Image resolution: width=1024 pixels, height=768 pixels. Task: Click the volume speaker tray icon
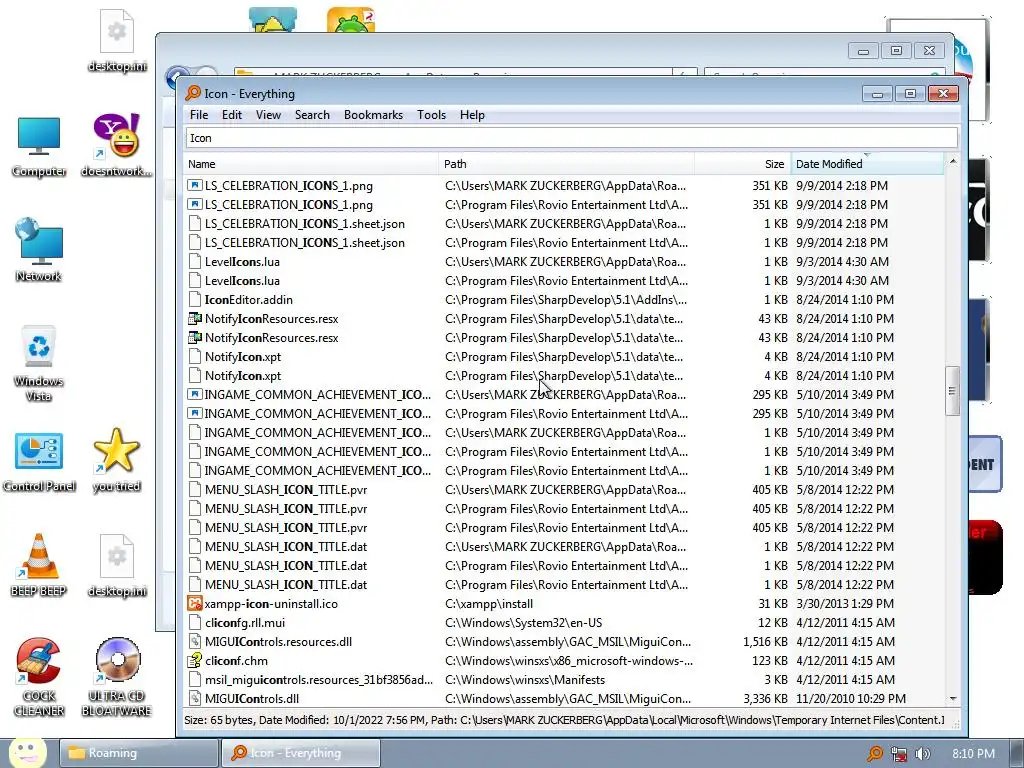pyautogui.click(x=923, y=754)
